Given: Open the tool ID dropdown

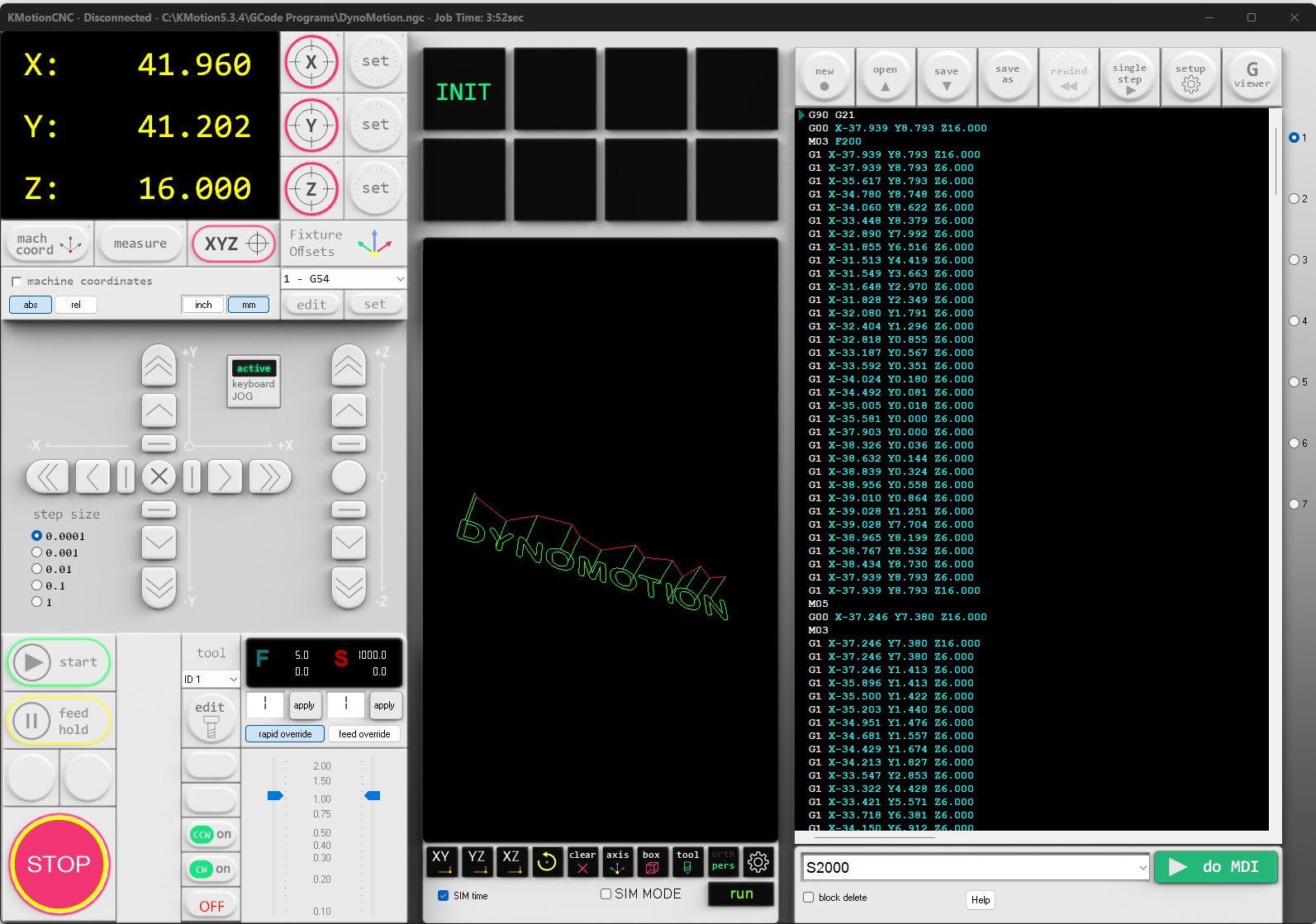Looking at the screenshot, I should click(x=233, y=680).
